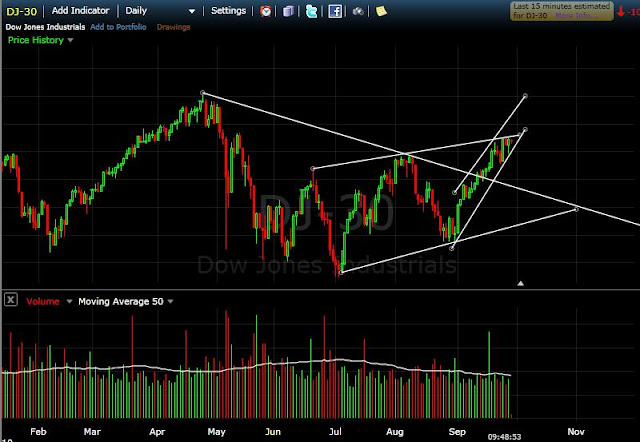Open the Volume dropdown arrow
The height and width of the screenshot is (442, 640).
(69, 301)
